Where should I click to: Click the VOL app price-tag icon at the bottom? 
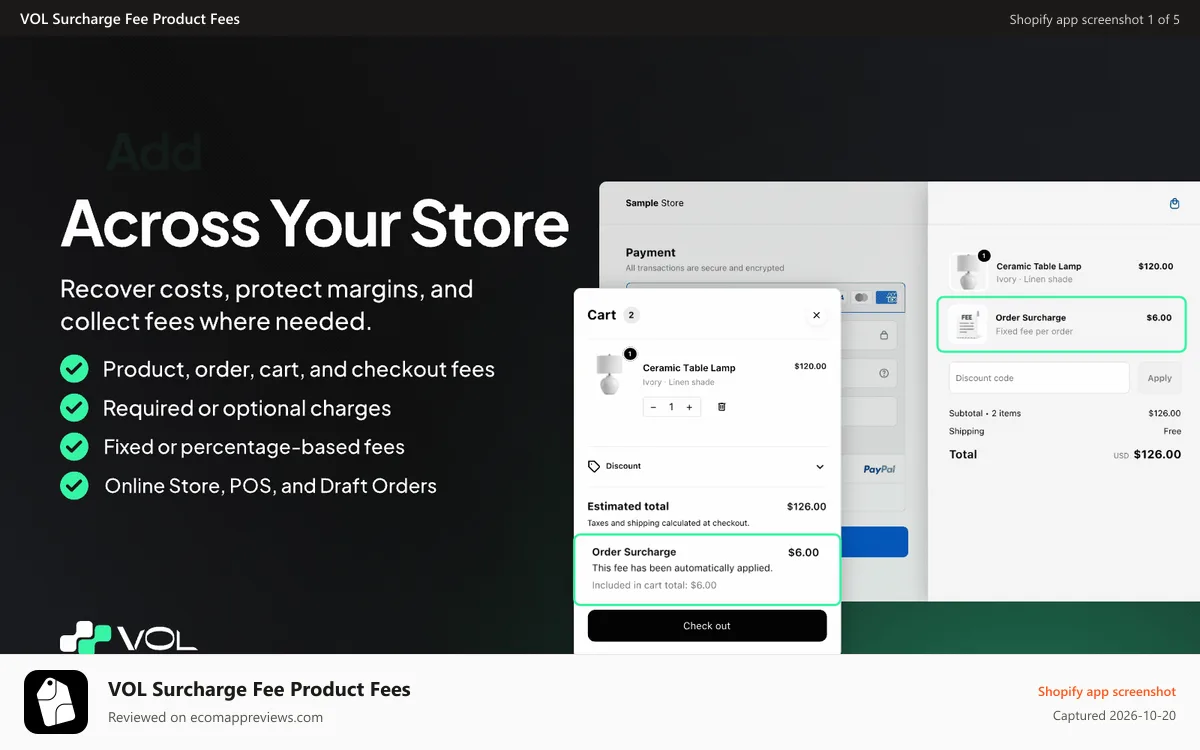click(x=56, y=702)
